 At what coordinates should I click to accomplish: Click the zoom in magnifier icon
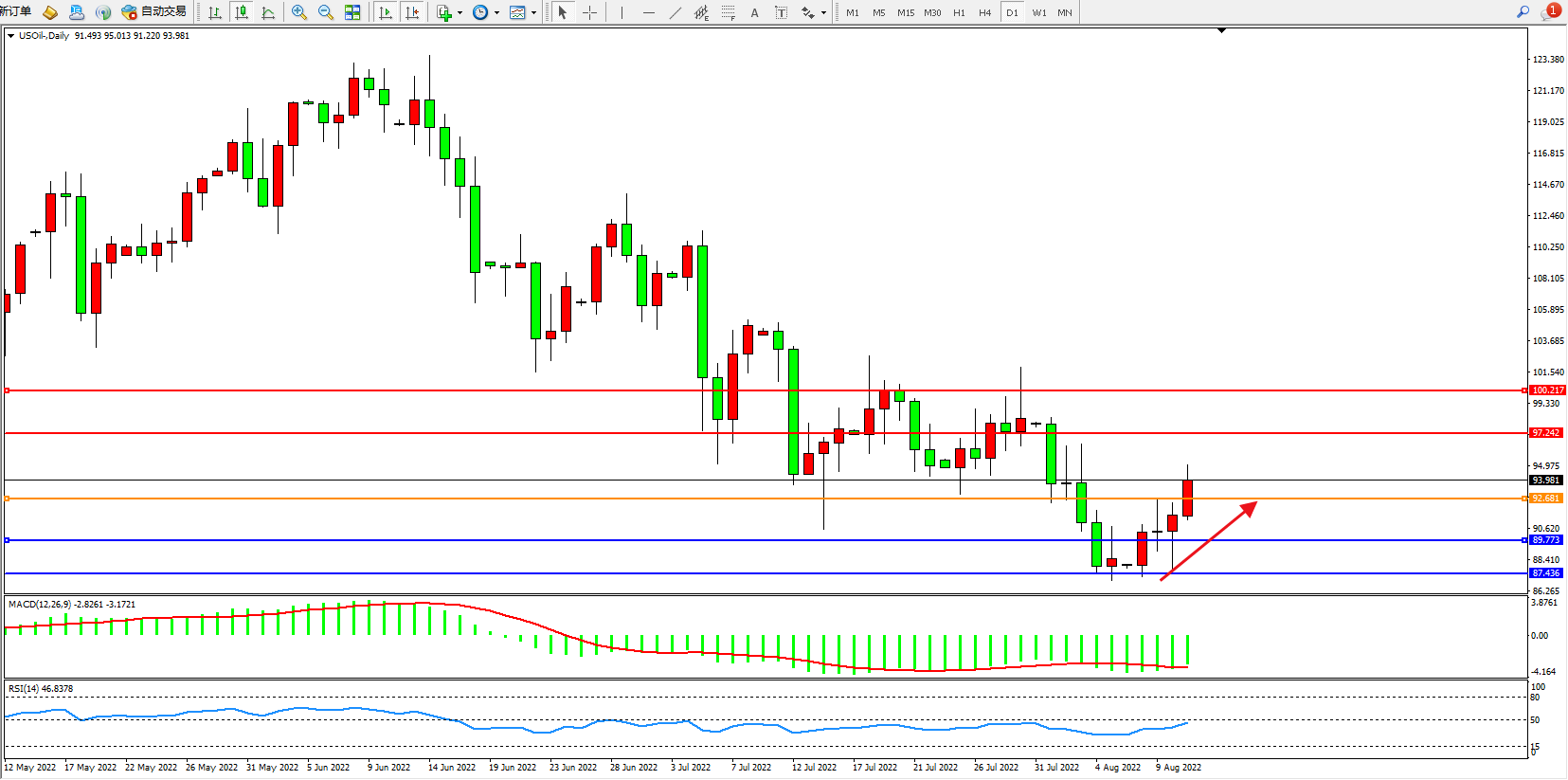pos(299,12)
